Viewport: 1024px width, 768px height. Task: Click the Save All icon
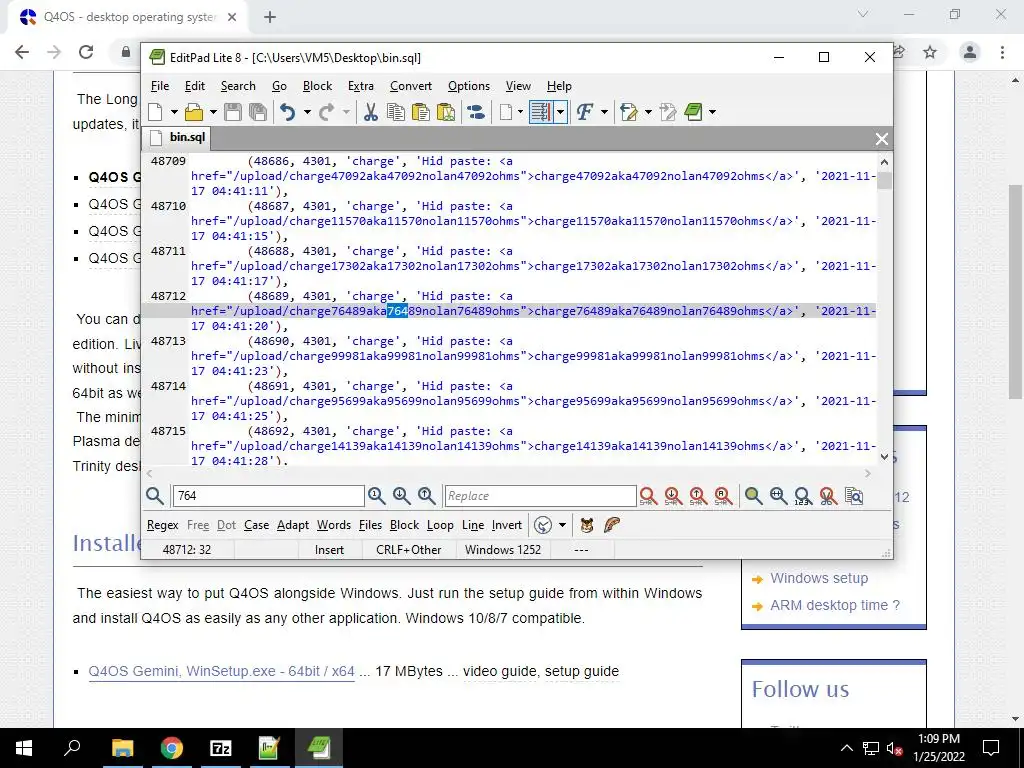tap(258, 112)
